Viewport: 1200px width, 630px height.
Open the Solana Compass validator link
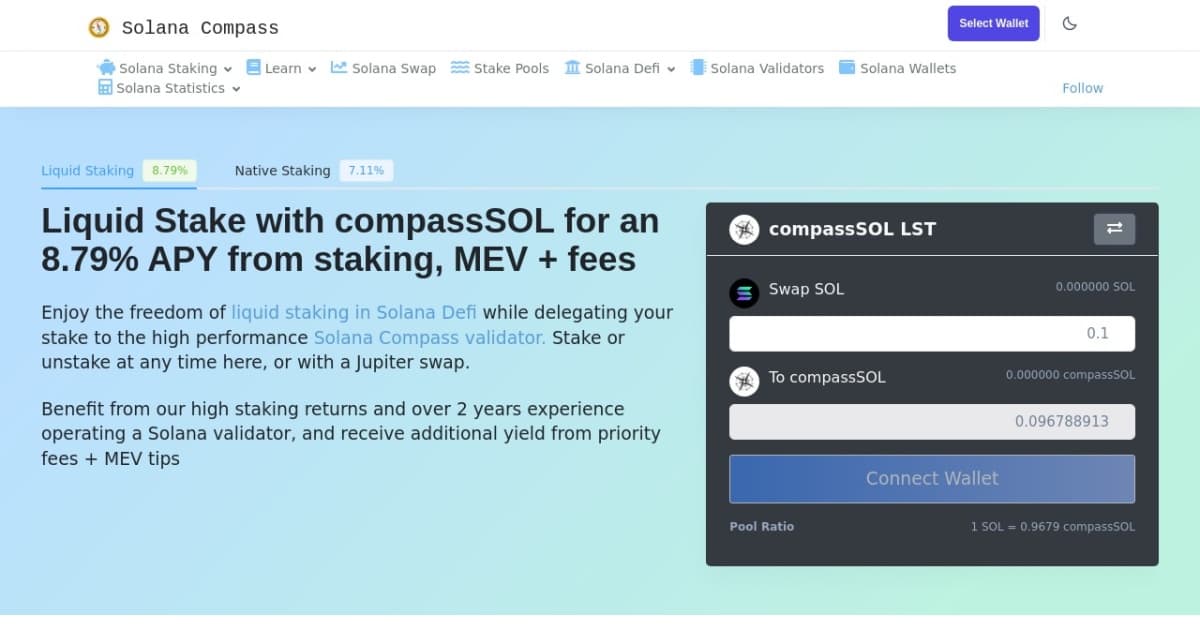(429, 338)
